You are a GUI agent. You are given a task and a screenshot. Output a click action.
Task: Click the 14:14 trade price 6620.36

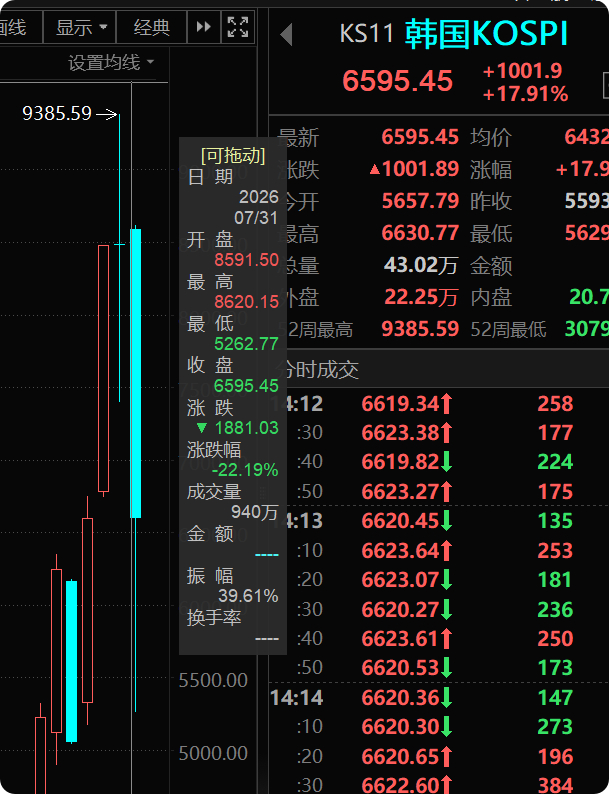[400, 698]
